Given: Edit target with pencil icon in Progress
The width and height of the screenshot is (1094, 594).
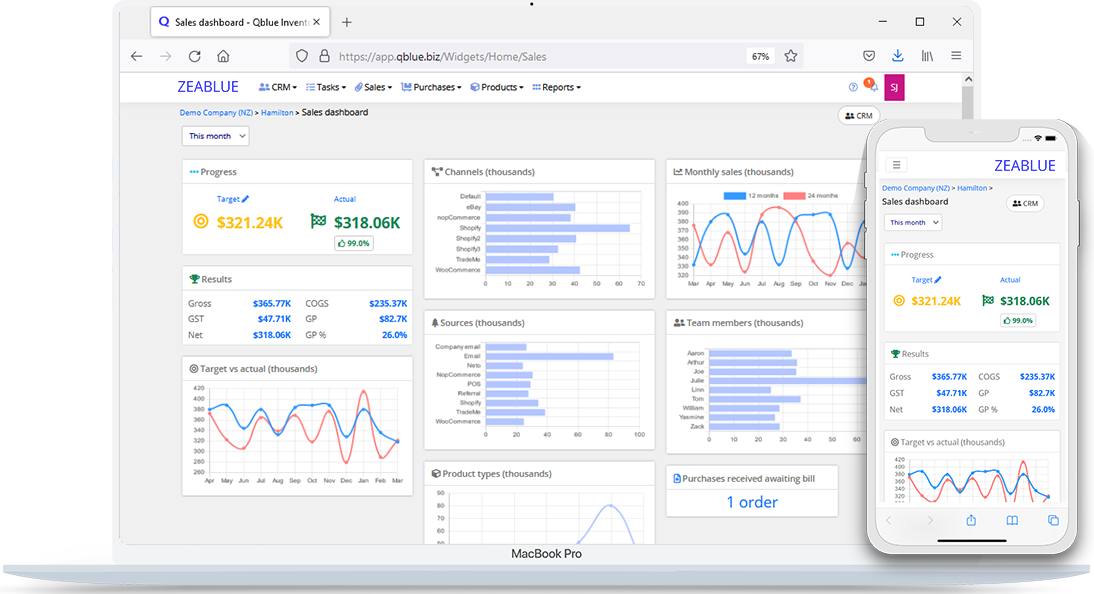Looking at the screenshot, I should click(x=246, y=199).
